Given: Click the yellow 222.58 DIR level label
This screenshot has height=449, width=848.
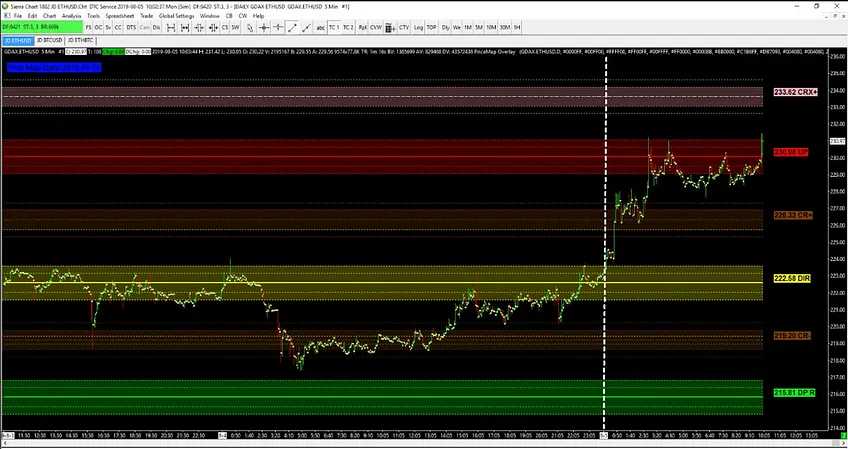Looking at the screenshot, I should (x=792, y=278).
